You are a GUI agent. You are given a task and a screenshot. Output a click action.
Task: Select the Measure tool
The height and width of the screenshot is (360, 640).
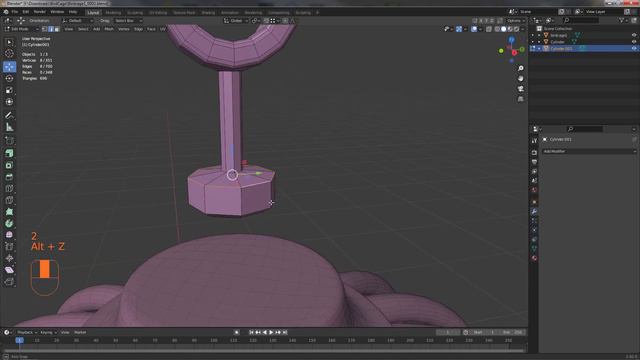coord(9,127)
